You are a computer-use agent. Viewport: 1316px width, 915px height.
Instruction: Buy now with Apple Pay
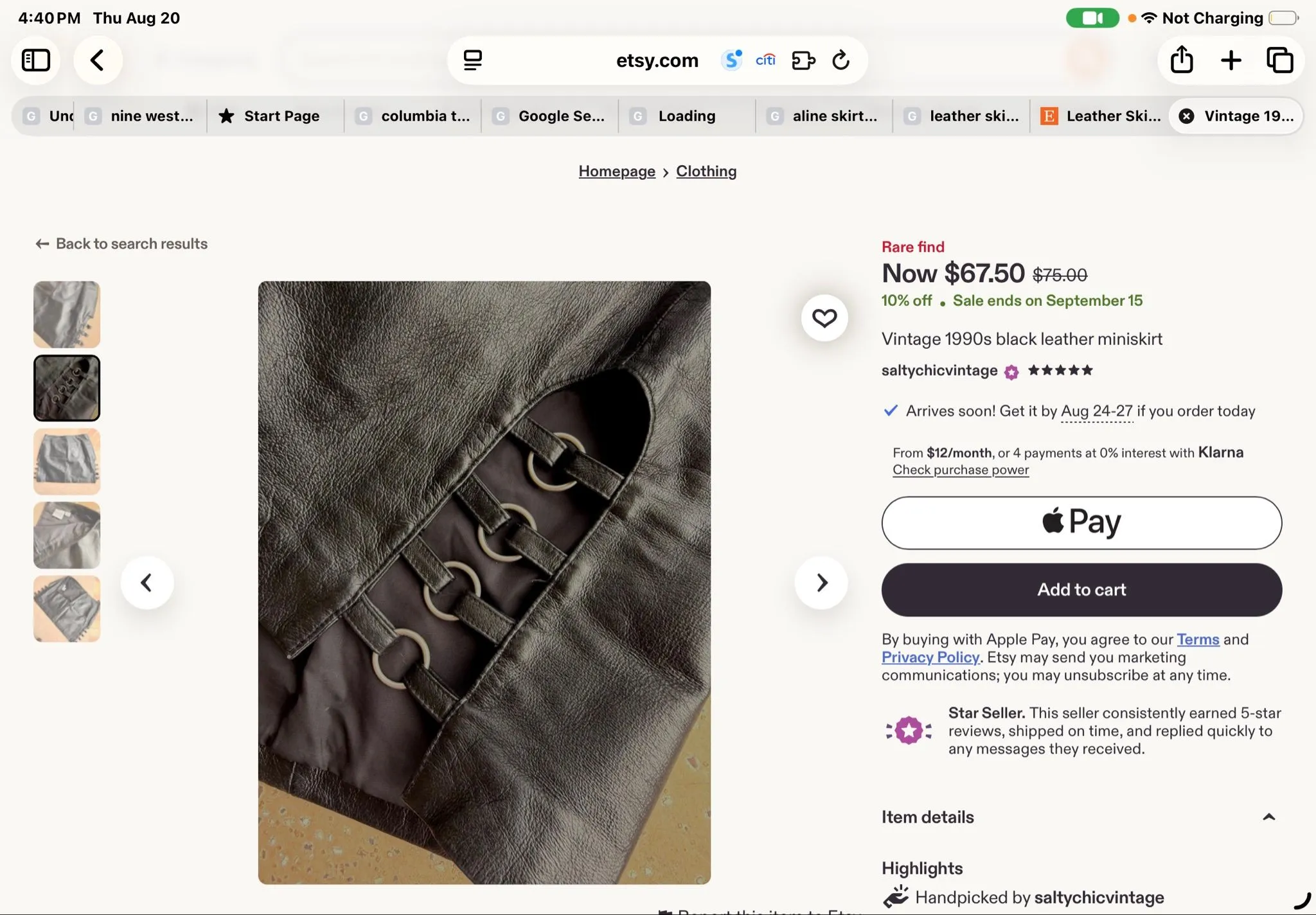(1081, 522)
